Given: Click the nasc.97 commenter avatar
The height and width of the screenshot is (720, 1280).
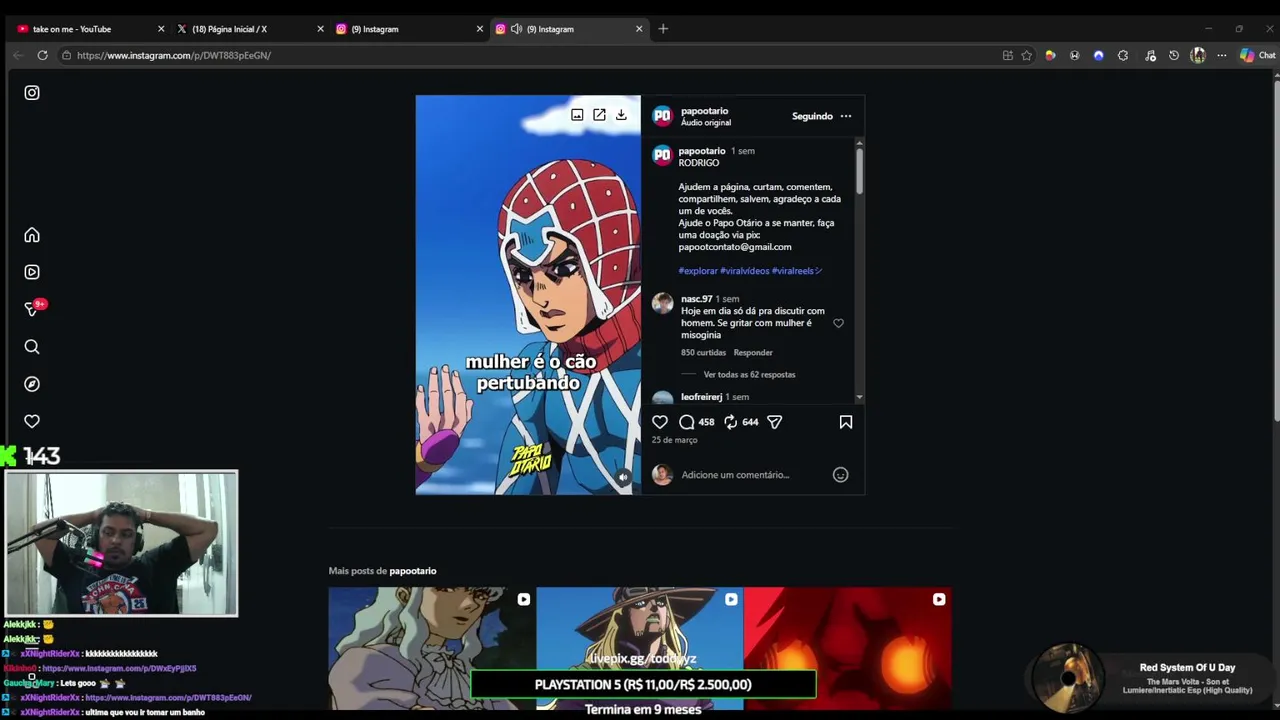Looking at the screenshot, I should (x=662, y=304).
